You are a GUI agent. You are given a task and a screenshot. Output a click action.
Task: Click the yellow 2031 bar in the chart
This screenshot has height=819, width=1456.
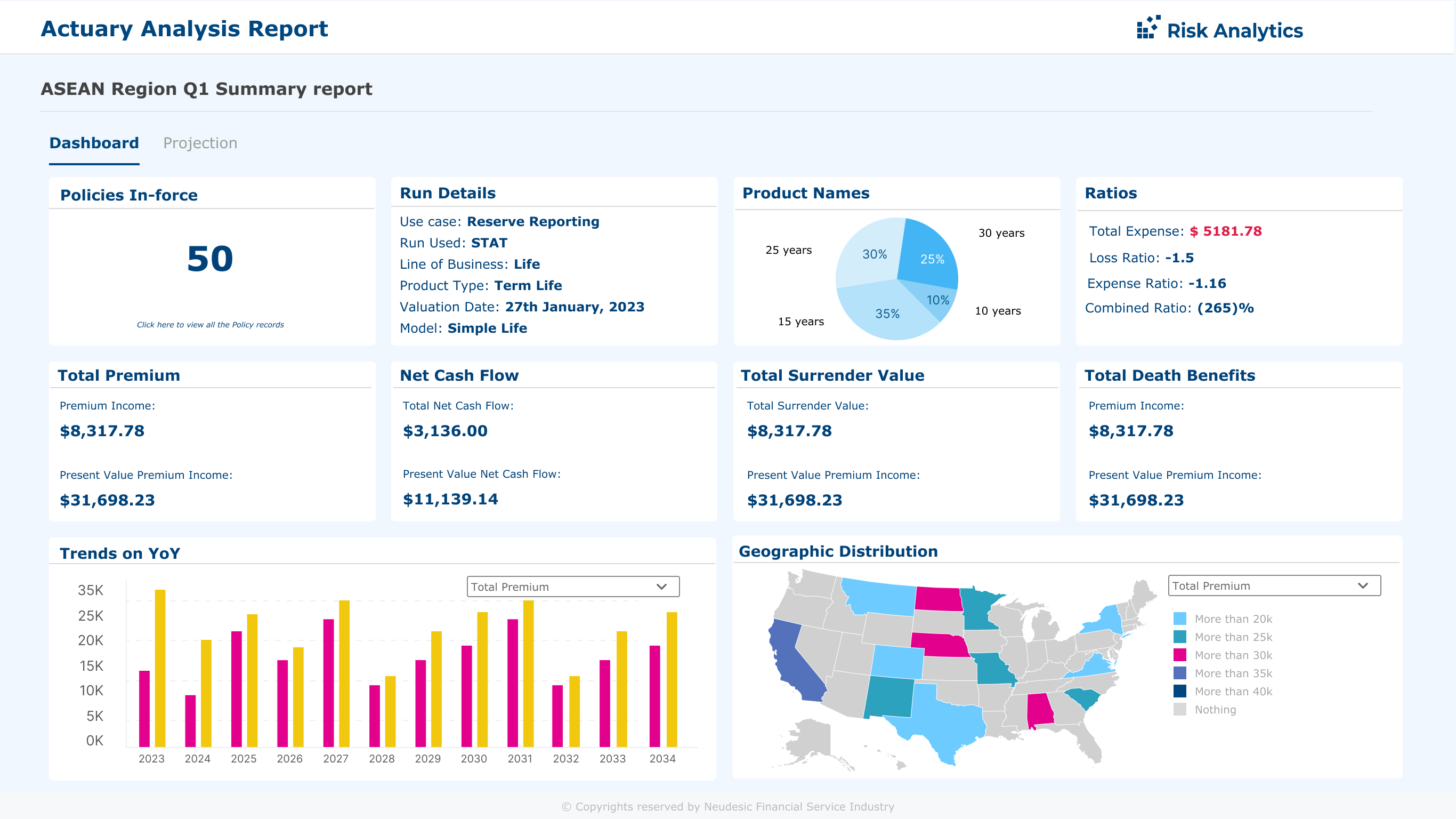[529, 673]
